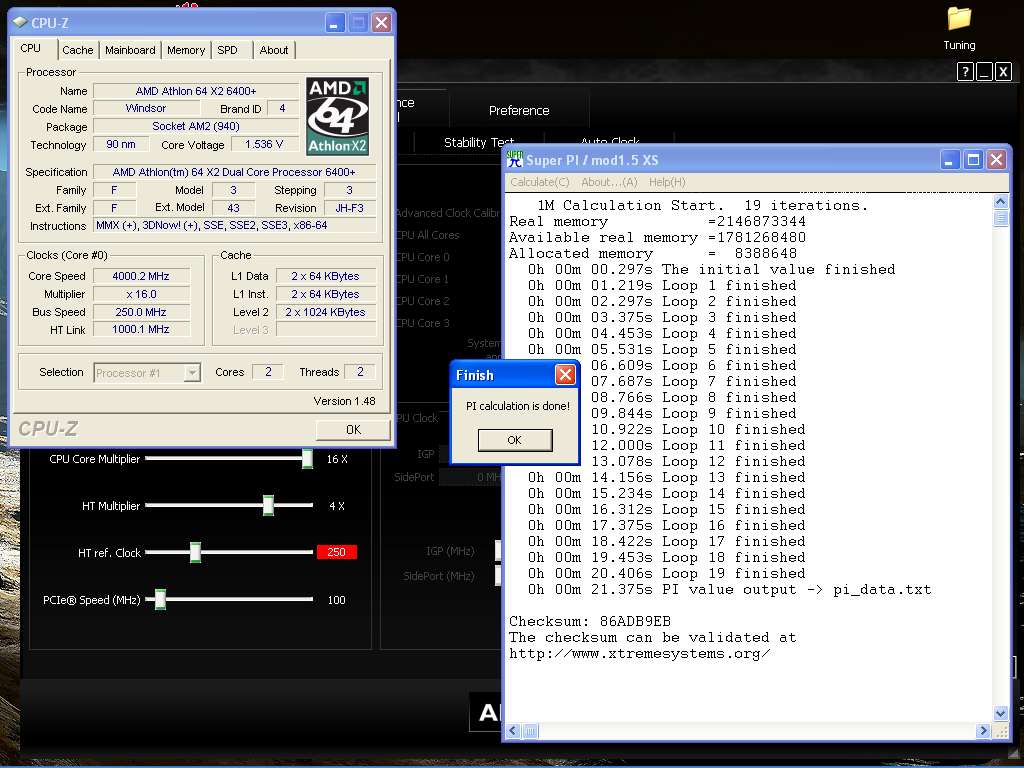Open Stability Test tab in AMD OverDrive
Image resolution: width=1024 pixels, height=768 pixels.
click(479, 142)
